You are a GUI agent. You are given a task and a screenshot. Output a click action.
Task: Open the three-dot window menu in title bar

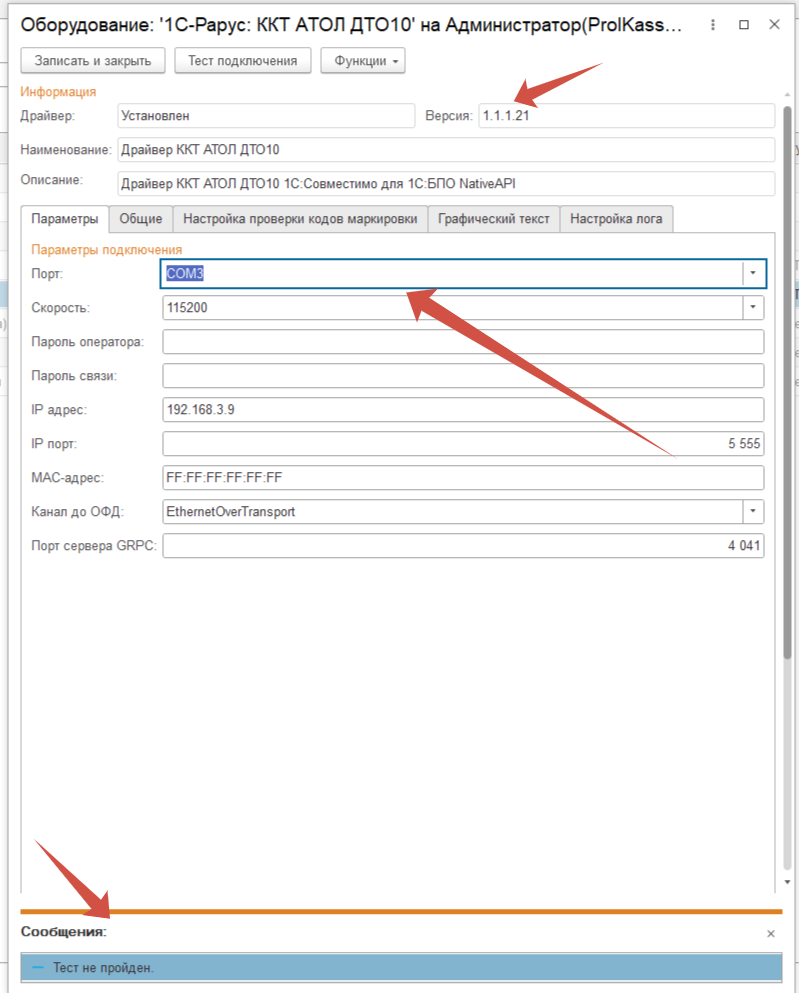pos(711,24)
